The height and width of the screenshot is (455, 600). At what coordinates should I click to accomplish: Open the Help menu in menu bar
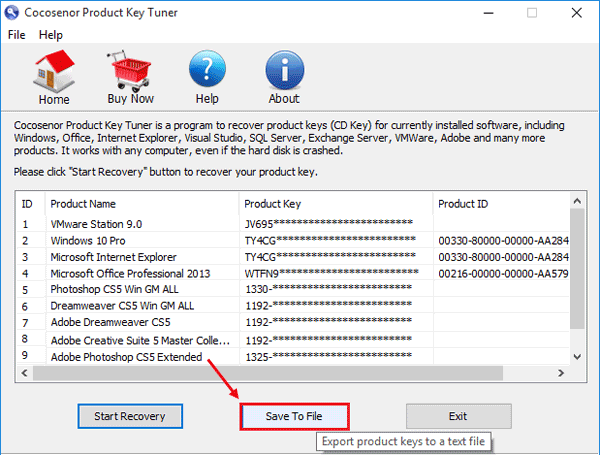coord(51,35)
